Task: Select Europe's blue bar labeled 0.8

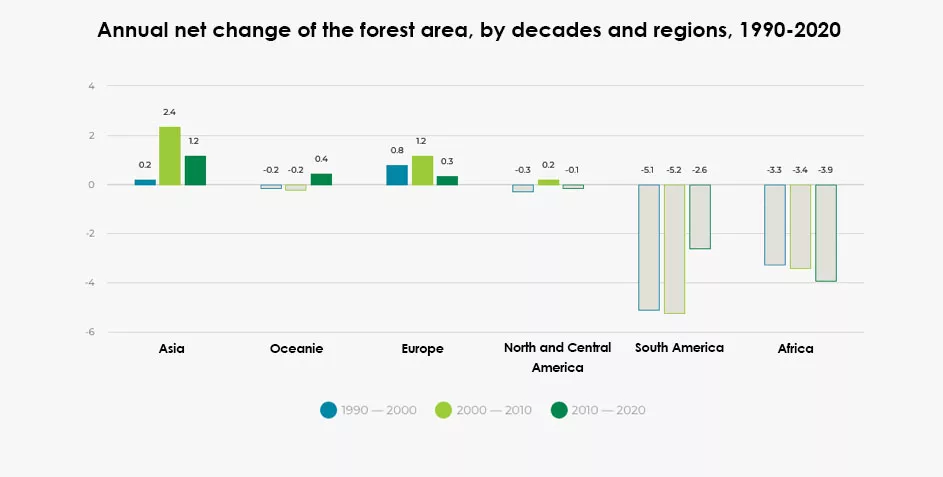Action: (397, 175)
